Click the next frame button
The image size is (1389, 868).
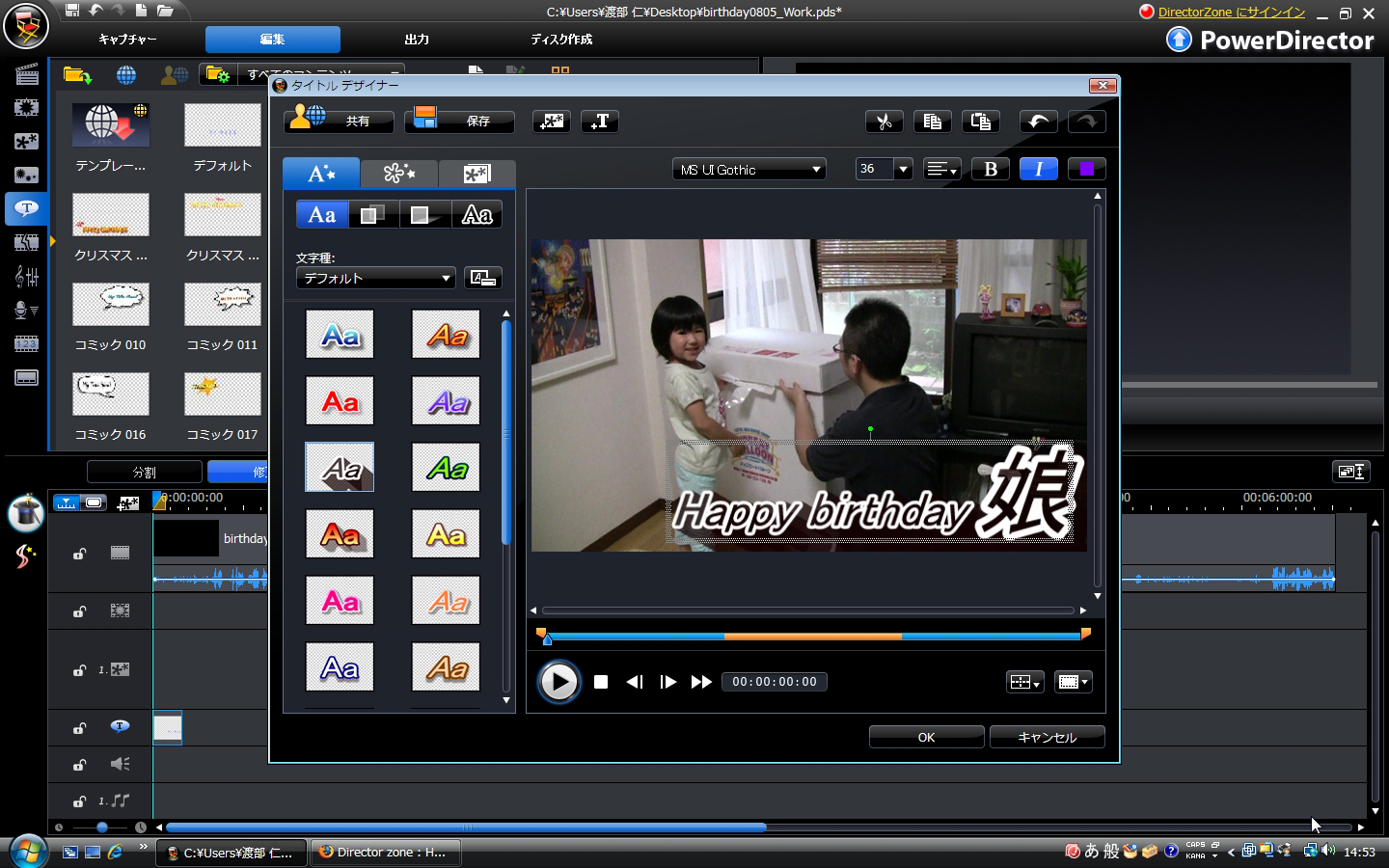tap(667, 682)
